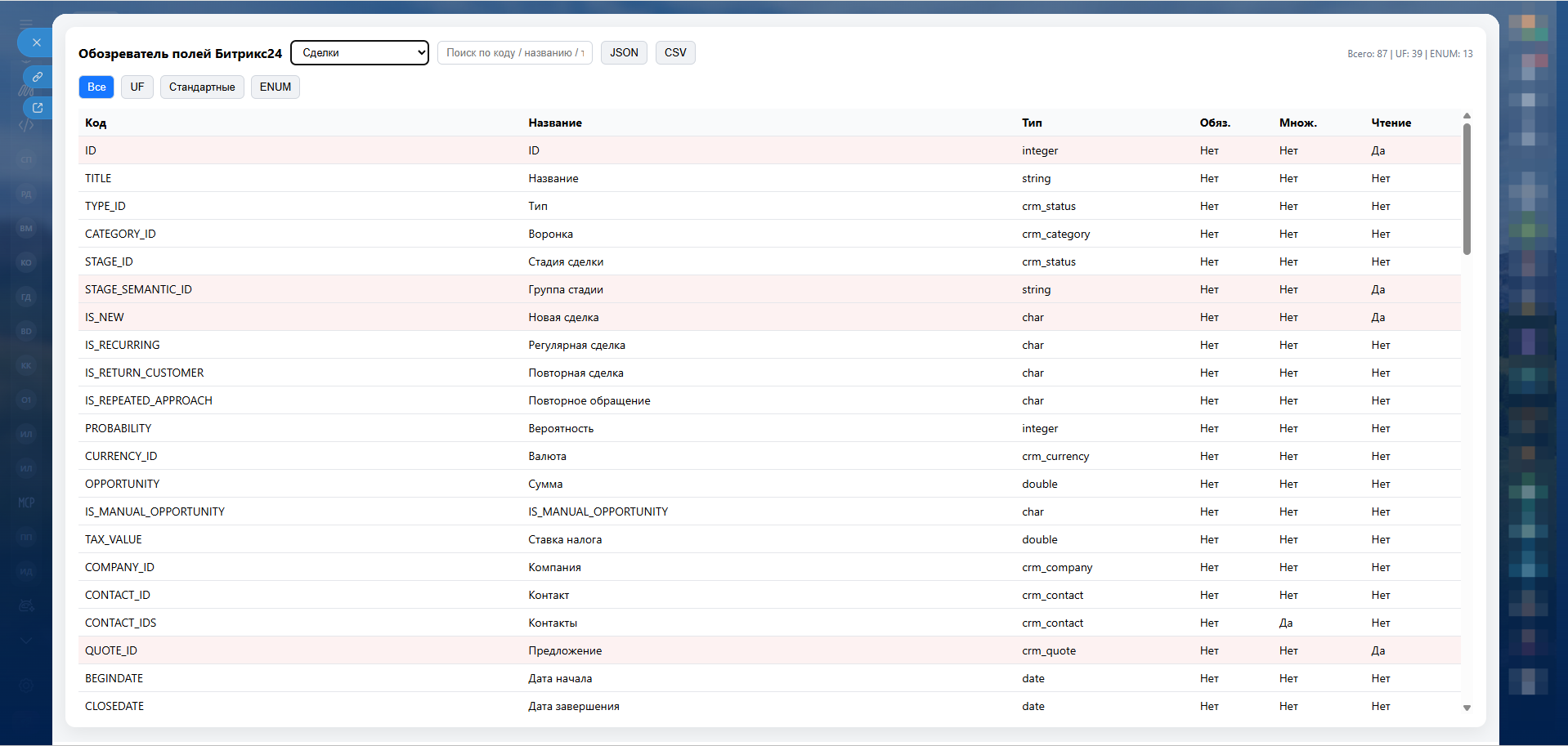Click the code brackets icon in sidebar
This screenshot has height=746, width=1568.
[x=26, y=125]
